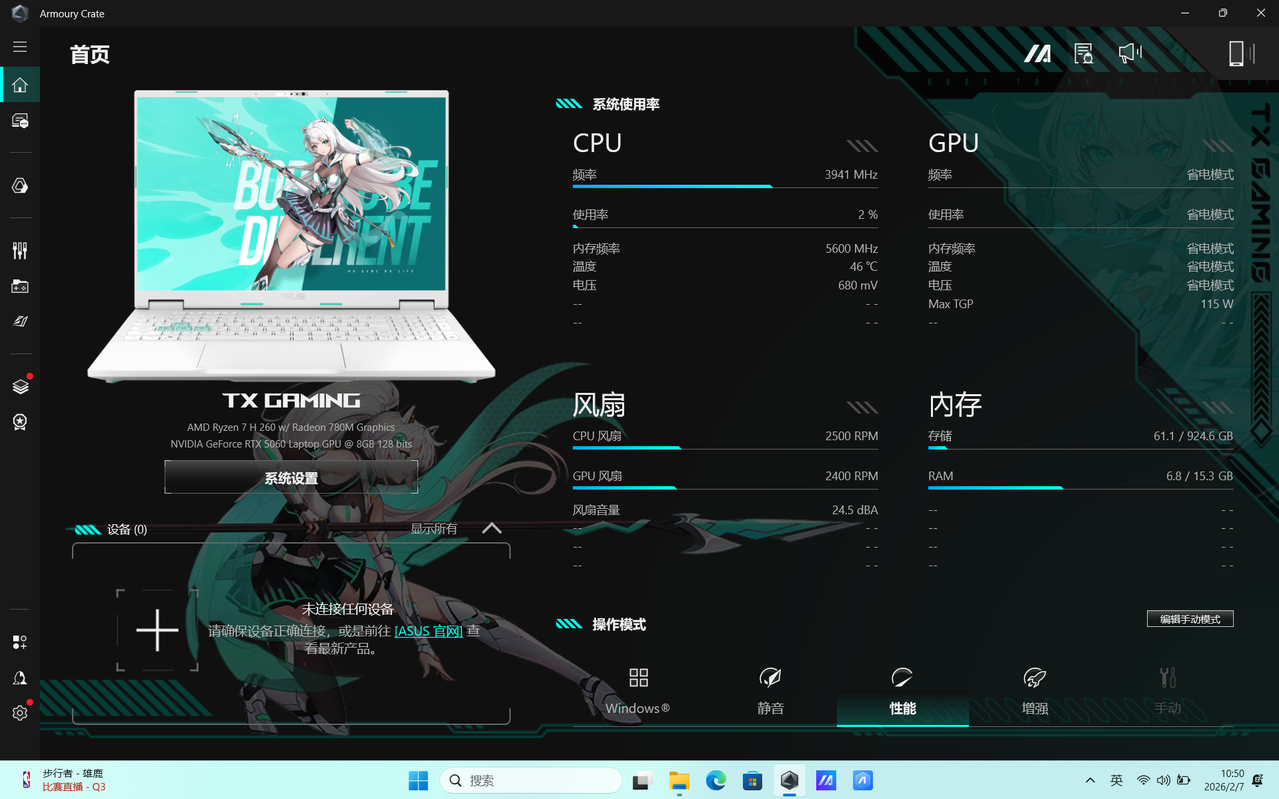Image resolution: width=1279 pixels, height=799 pixels.
Task: Open the hamburger menu in sidebar
Action: click(x=20, y=47)
